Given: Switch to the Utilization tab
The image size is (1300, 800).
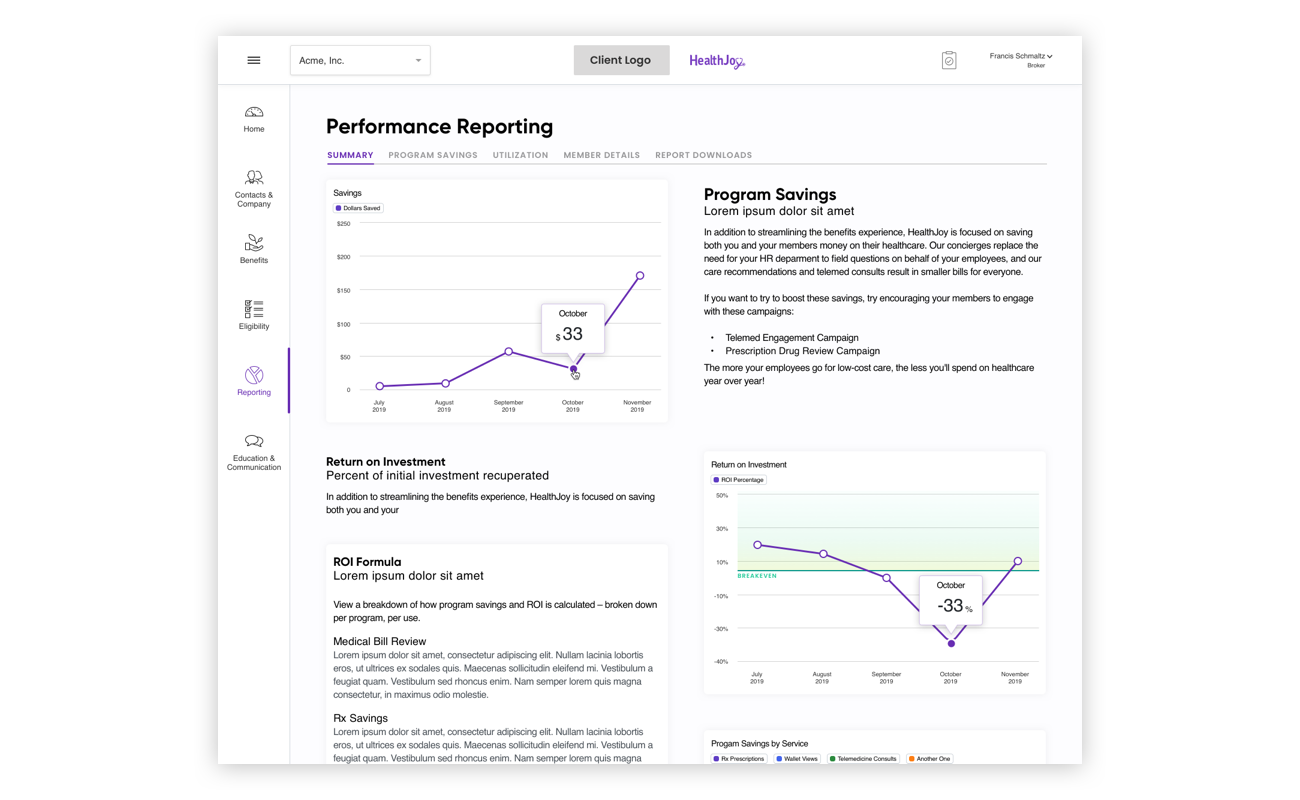Looking at the screenshot, I should tap(520, 155).
